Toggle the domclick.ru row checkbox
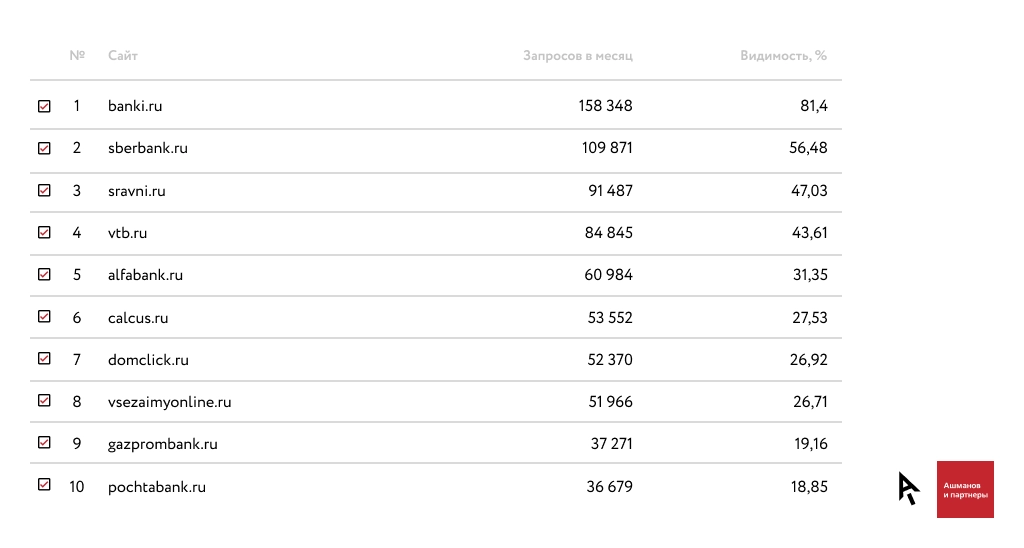This screenshot has height=548, width=1024. (x=44, y=358)
